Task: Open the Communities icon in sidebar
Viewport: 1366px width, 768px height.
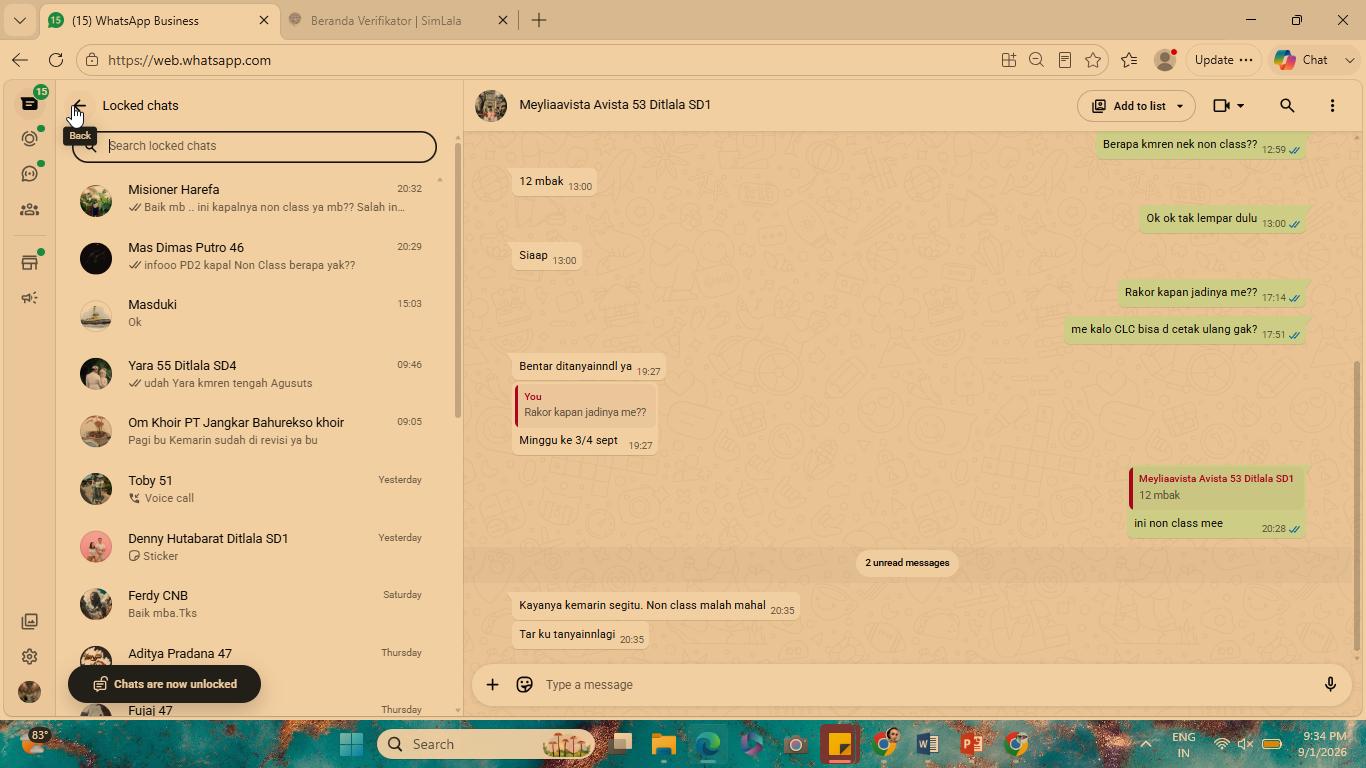Action: (29, 210)
